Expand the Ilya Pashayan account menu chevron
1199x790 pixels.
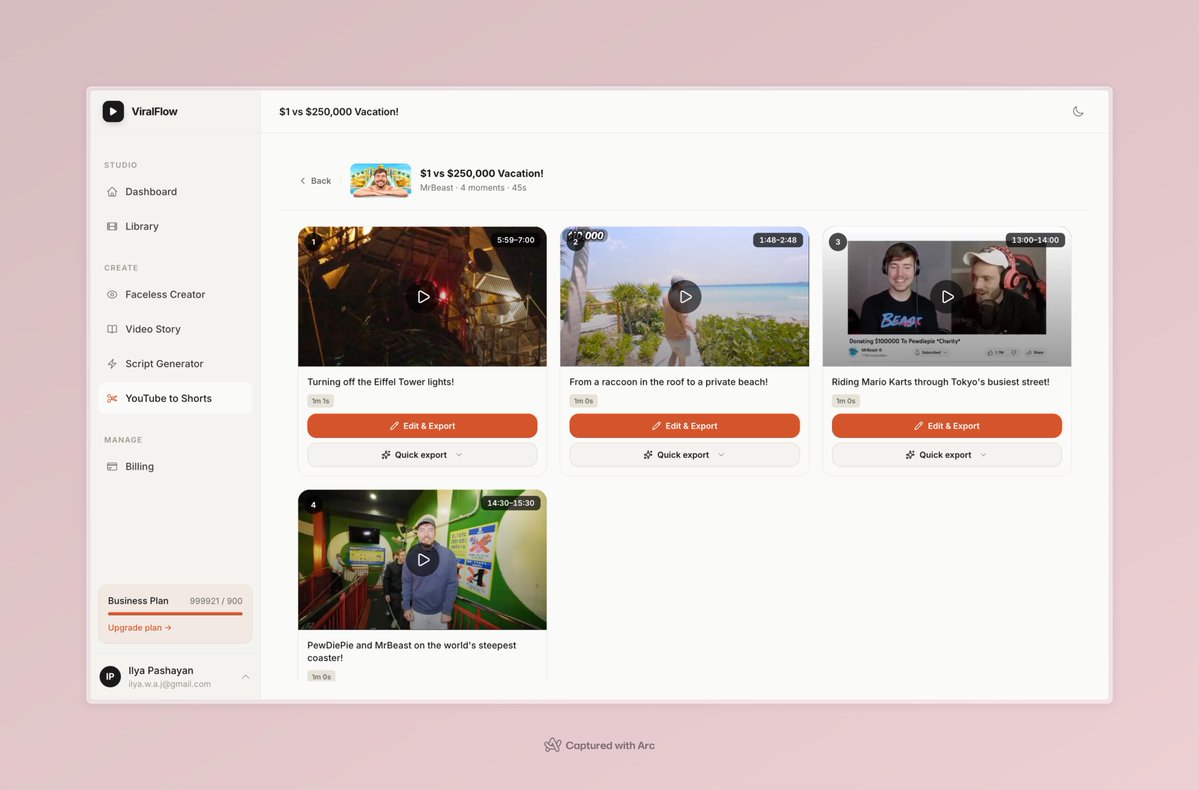pos(245,677)
